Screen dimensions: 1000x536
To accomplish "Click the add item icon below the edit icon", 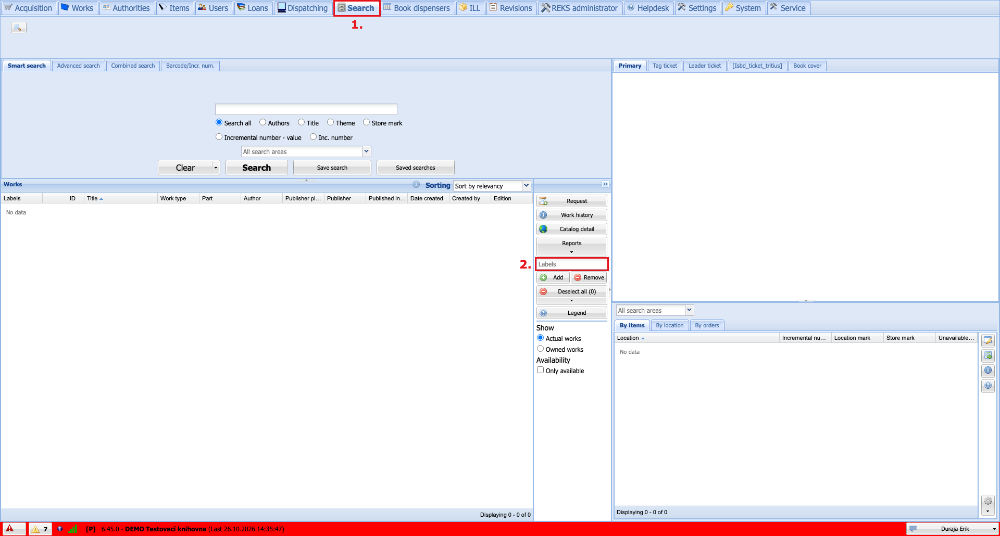I will (988, 355).
